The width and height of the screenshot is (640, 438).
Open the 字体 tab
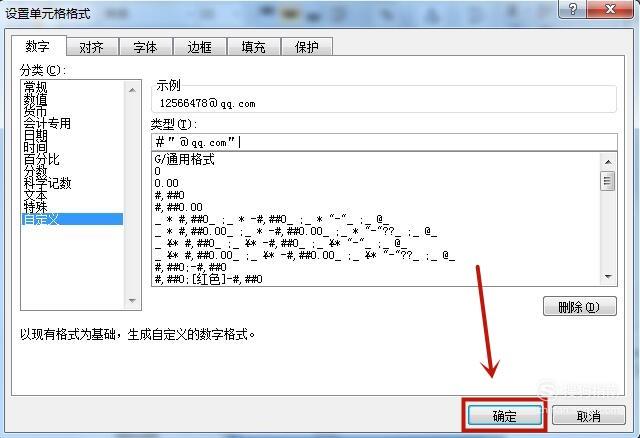146,47
